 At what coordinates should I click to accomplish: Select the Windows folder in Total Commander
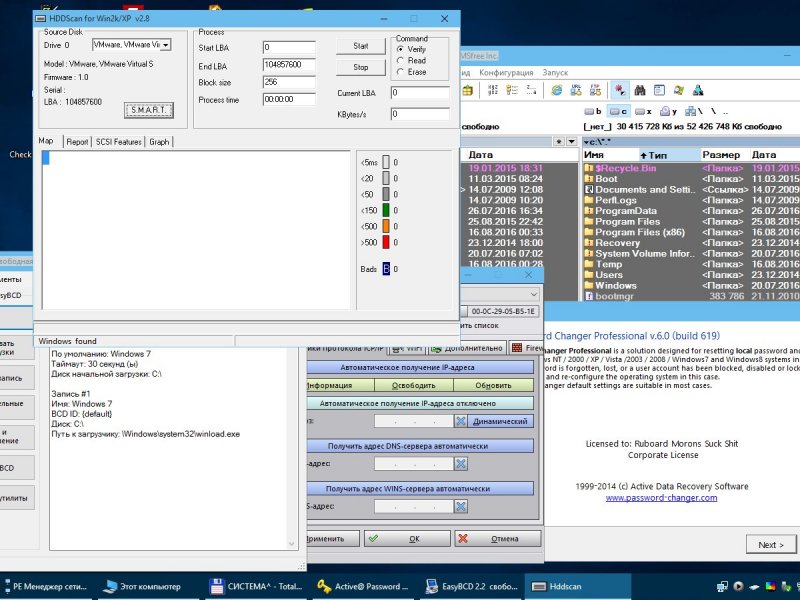[615, 285]
